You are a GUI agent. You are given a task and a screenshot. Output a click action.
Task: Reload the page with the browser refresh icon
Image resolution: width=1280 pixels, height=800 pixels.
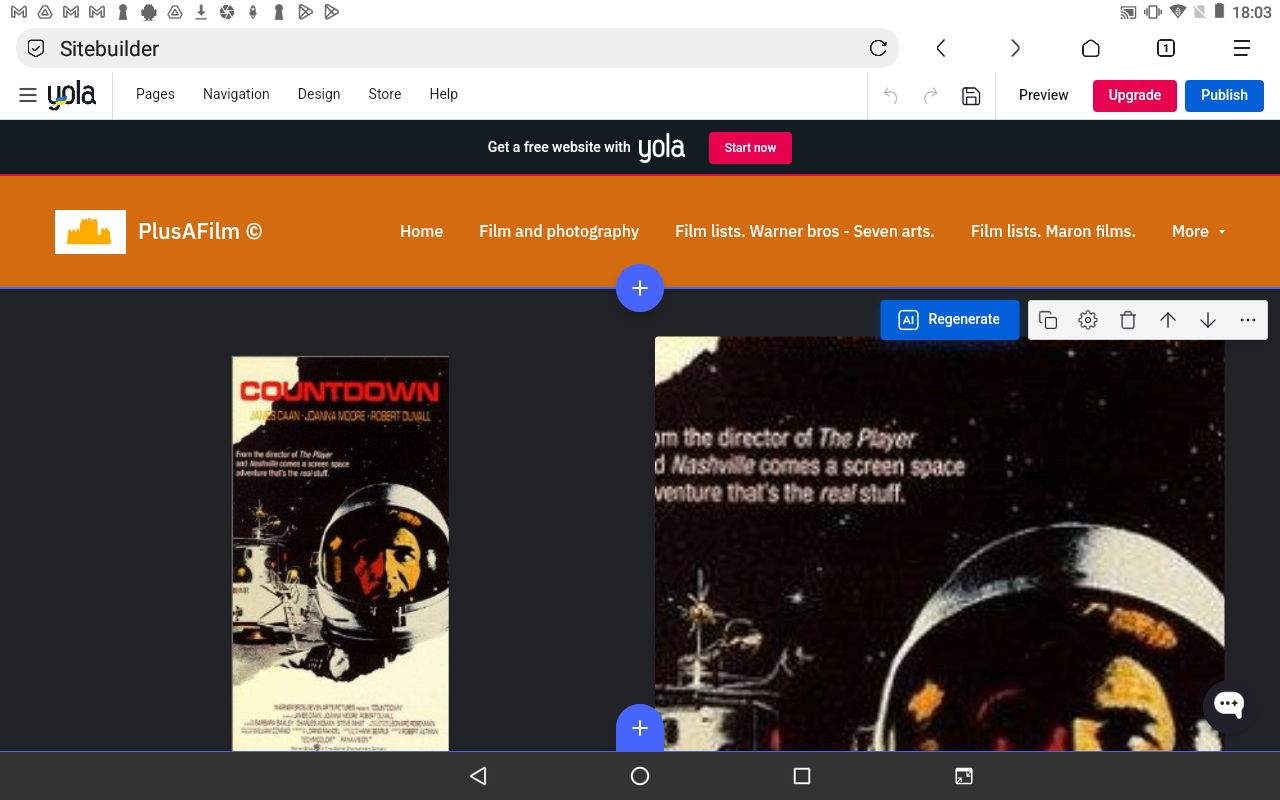coord(878,48)
